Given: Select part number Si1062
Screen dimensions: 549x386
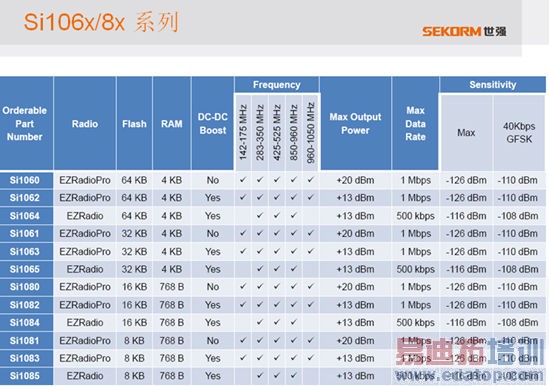Looking at the screenshot, I should point(25,198).
